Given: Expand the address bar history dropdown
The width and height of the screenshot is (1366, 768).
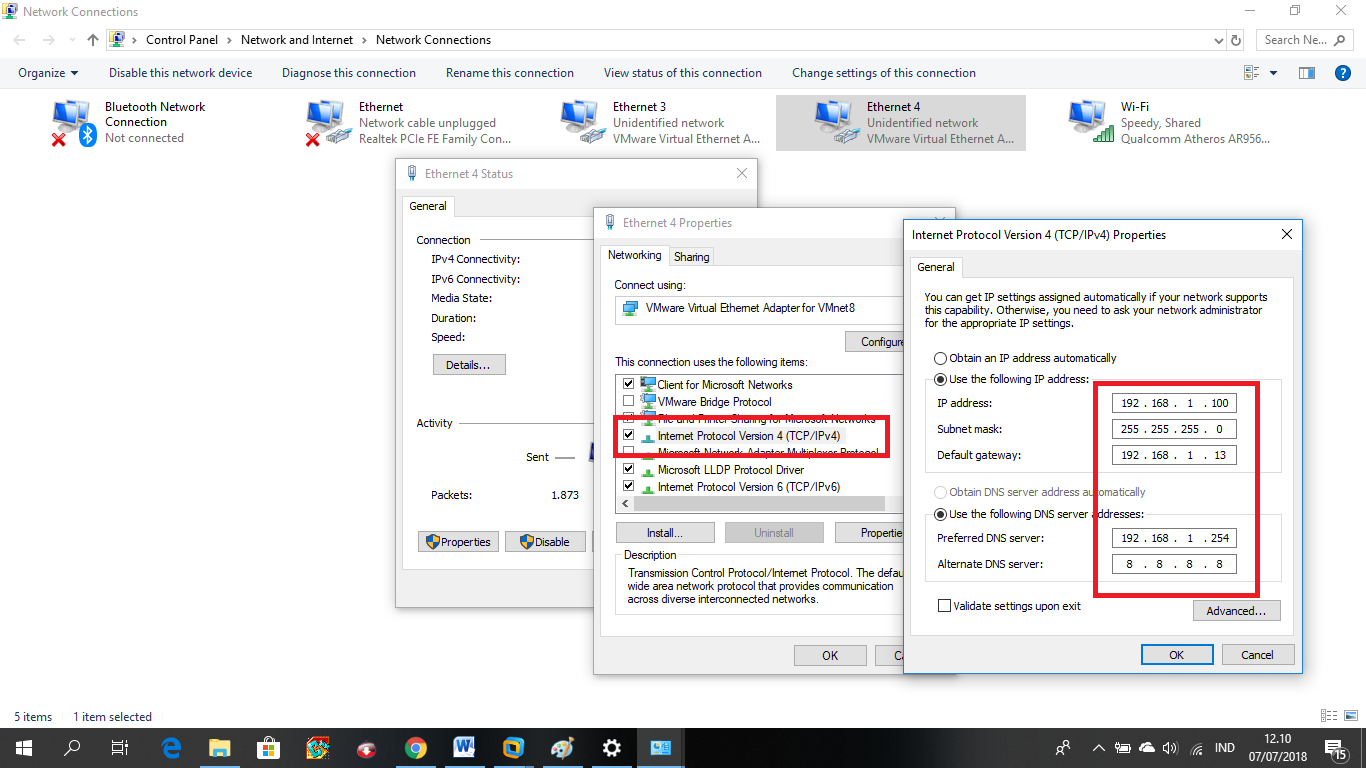Looking at the screenshot, I should coord(1218,40).
